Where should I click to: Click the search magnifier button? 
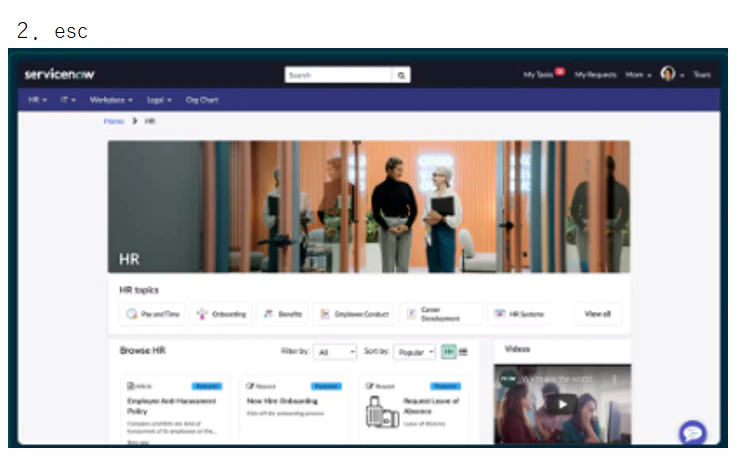(401, 75)
